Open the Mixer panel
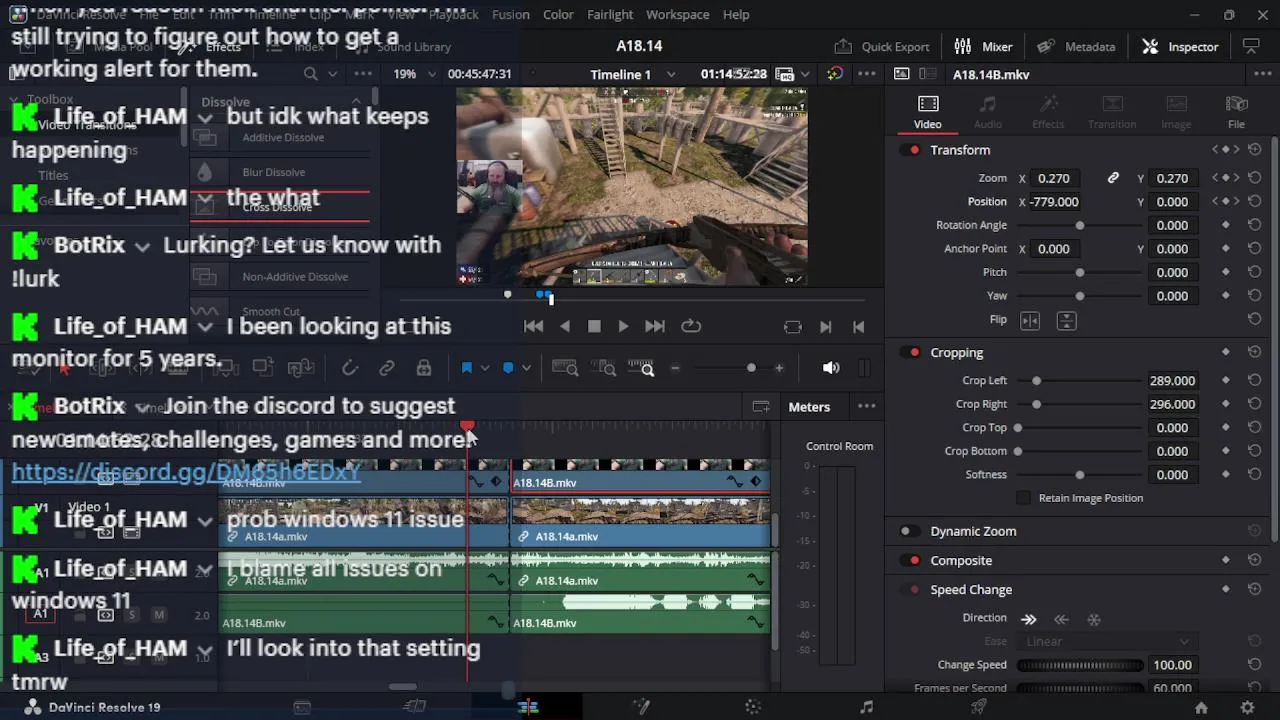 (x=983, y=46)
